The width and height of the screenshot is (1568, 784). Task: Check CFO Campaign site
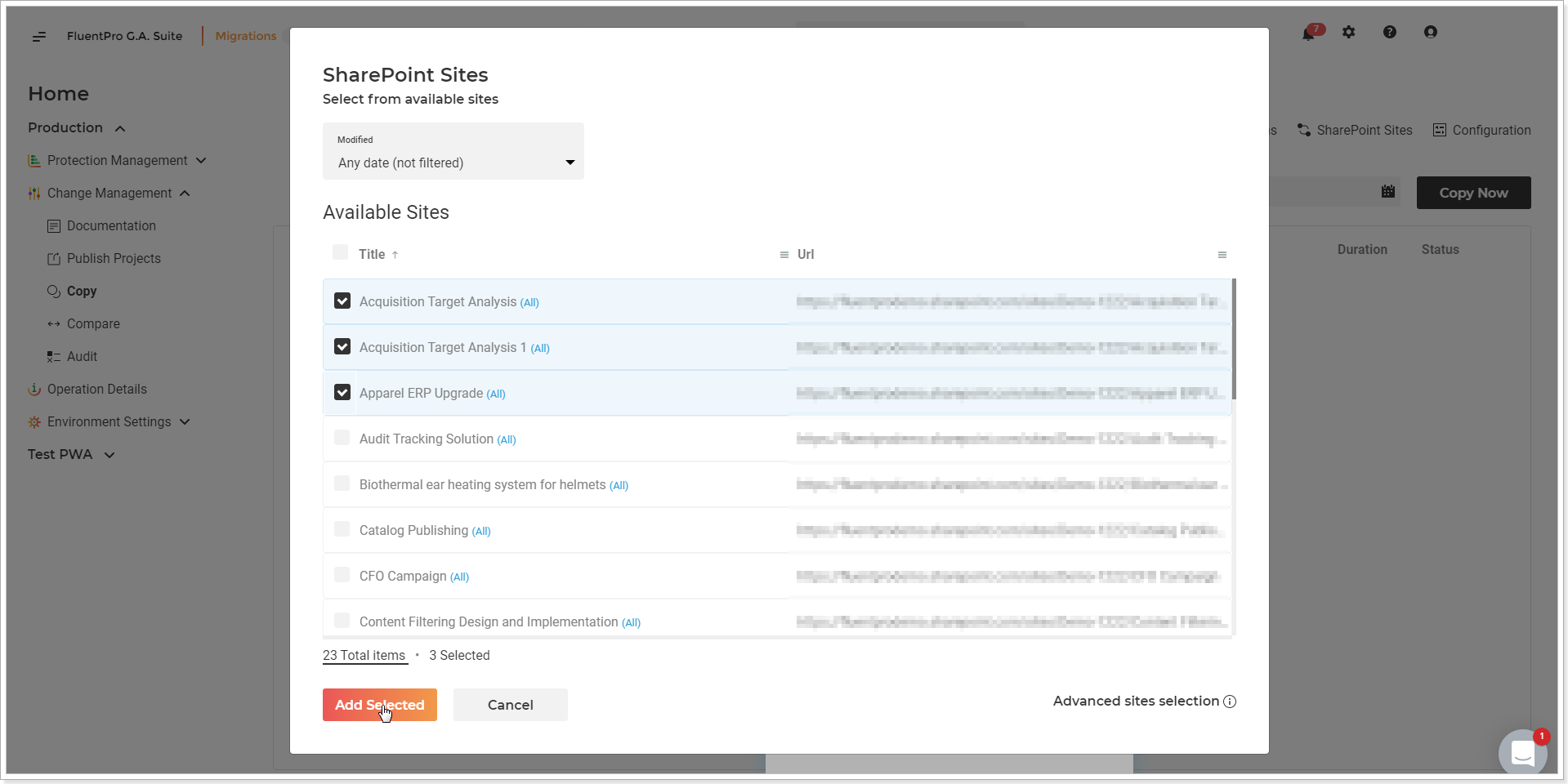coord(342,575)
